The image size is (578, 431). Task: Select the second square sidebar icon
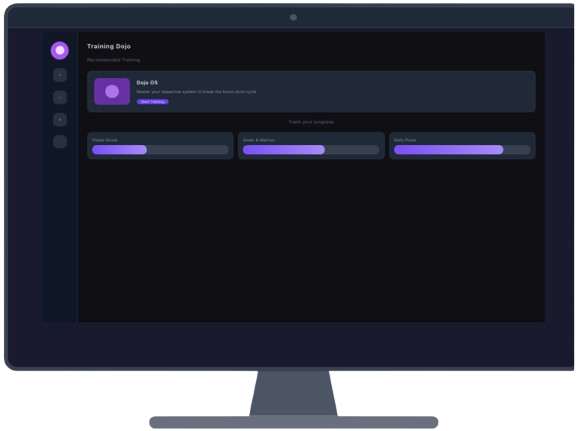click(x=60, y=97)
